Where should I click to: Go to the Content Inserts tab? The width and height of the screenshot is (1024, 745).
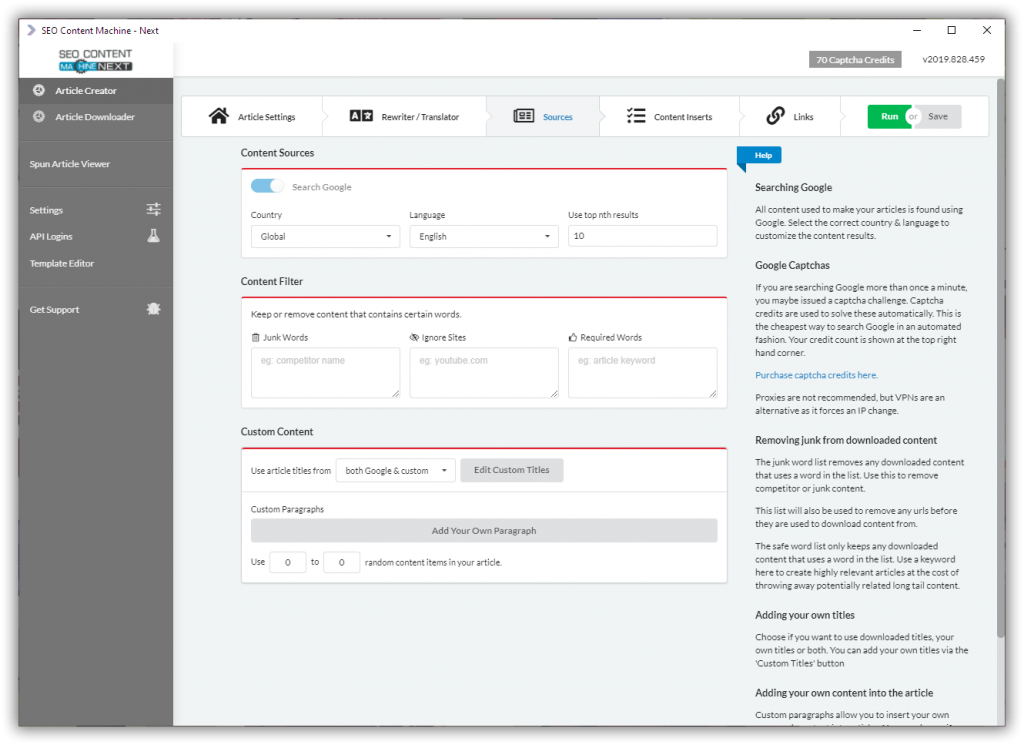point(670,116)
